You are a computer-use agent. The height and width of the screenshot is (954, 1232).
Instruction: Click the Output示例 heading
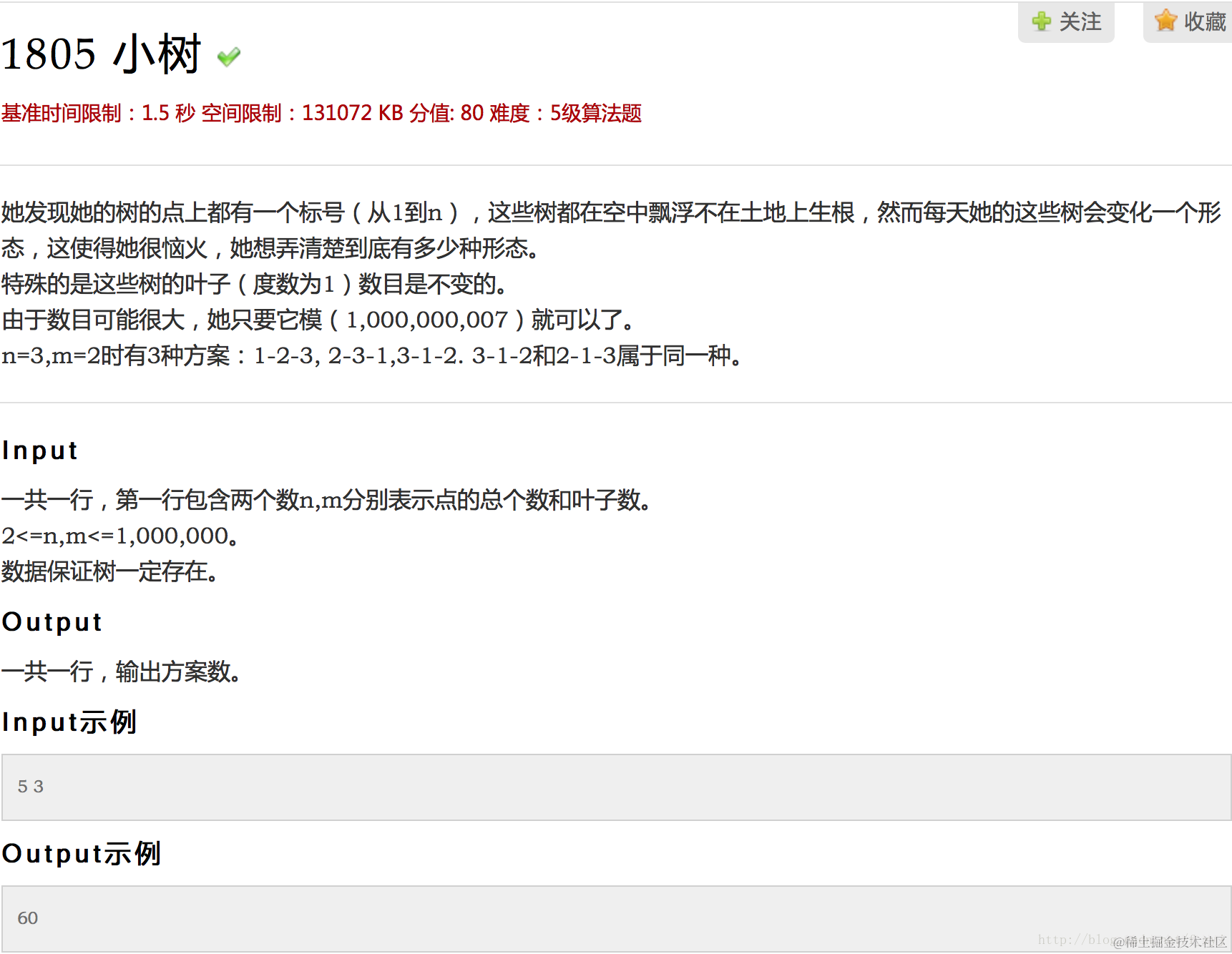click(82, 854)
